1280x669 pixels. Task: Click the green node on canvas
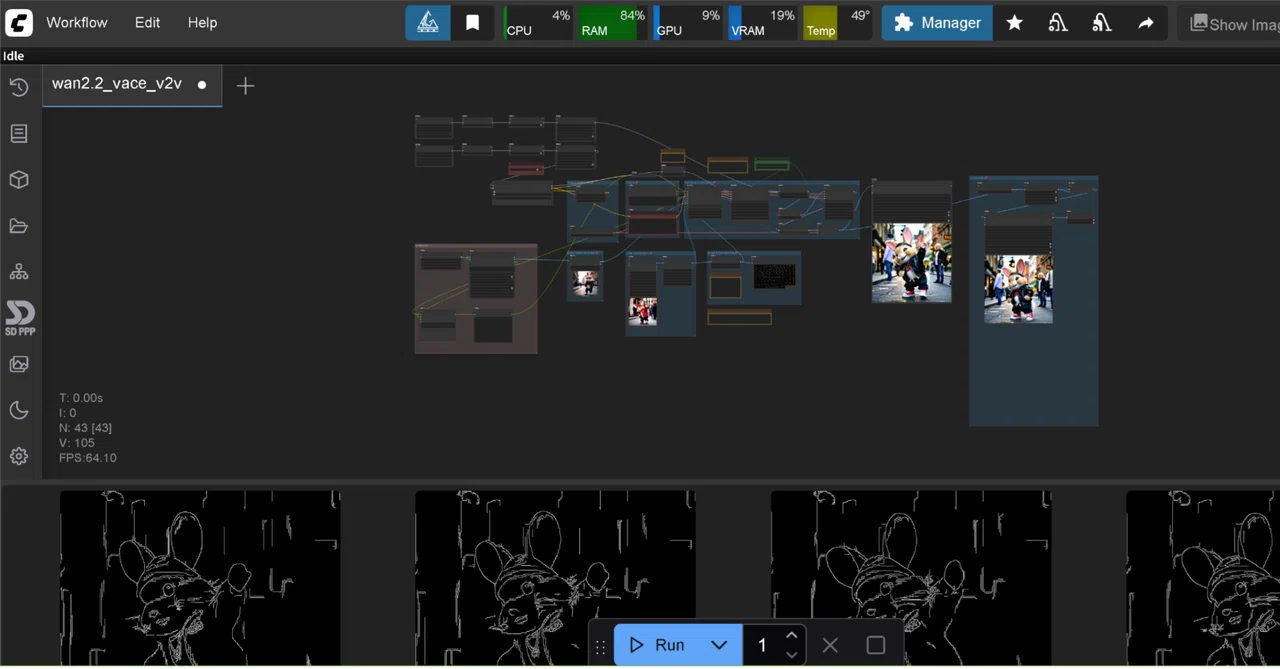coord(771,165)
